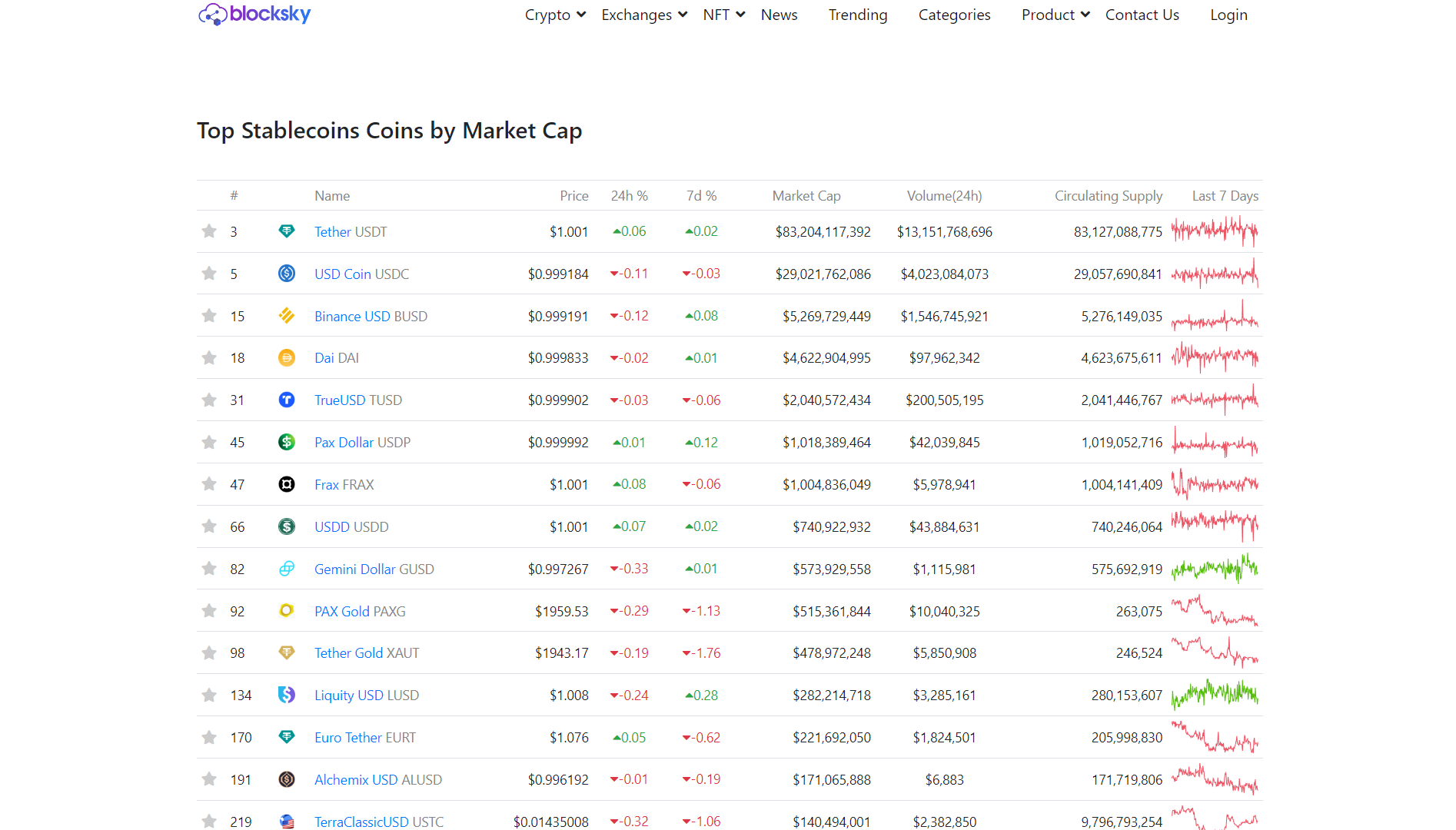
Task: Click the Circulating Supply column header
Action: [1109, 196]
